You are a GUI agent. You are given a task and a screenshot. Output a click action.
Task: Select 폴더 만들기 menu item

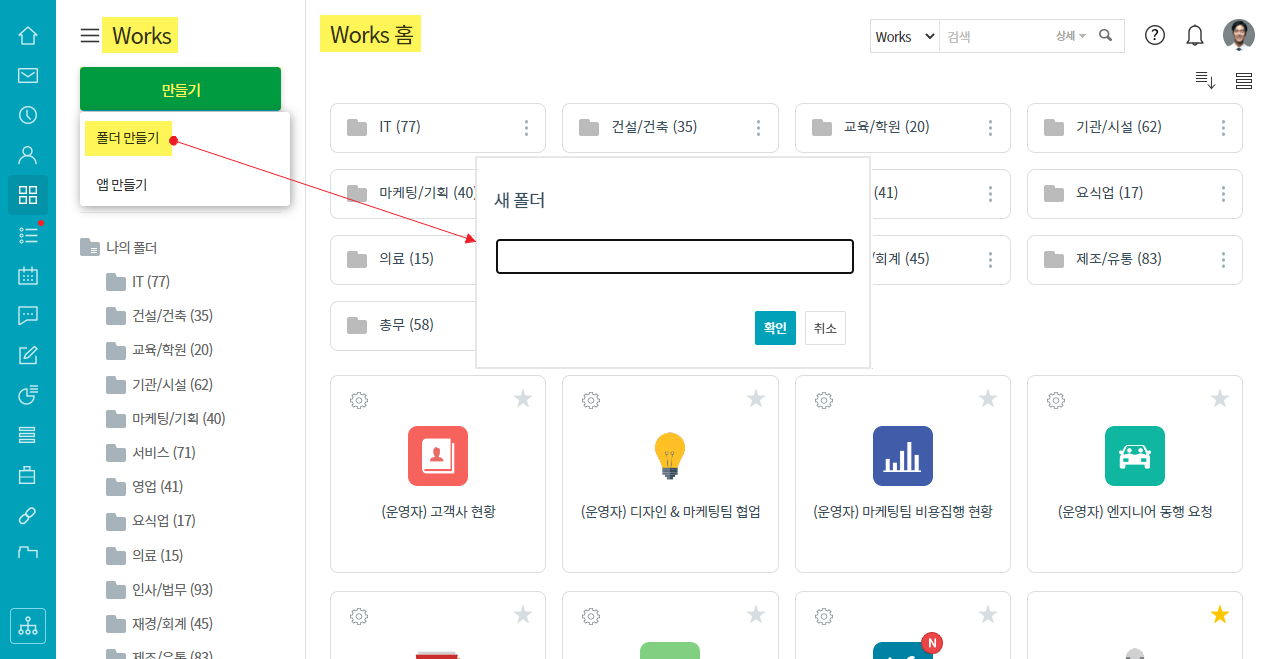[x=128, y=138]
